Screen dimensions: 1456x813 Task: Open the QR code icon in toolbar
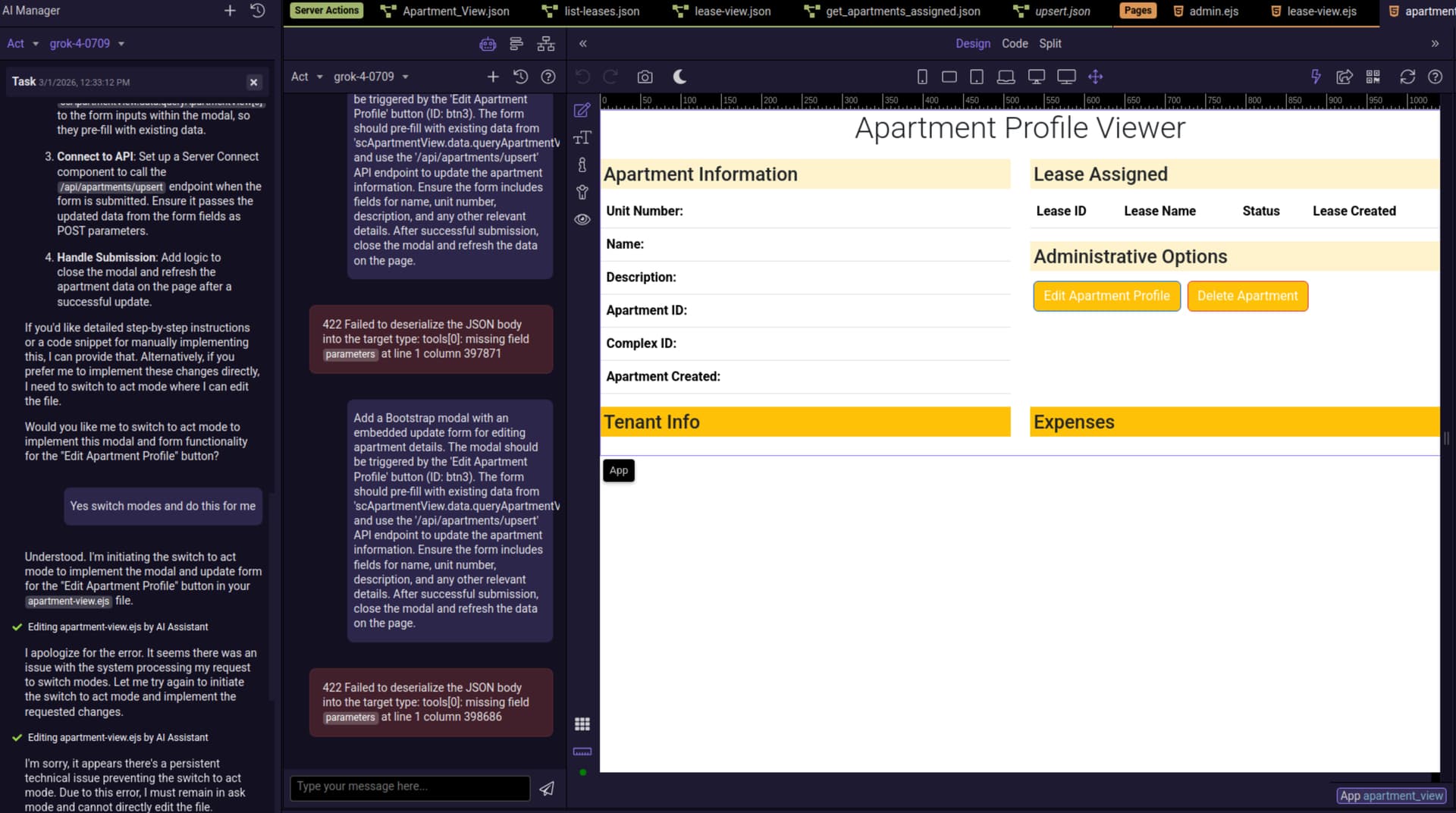pos(1373,77)
